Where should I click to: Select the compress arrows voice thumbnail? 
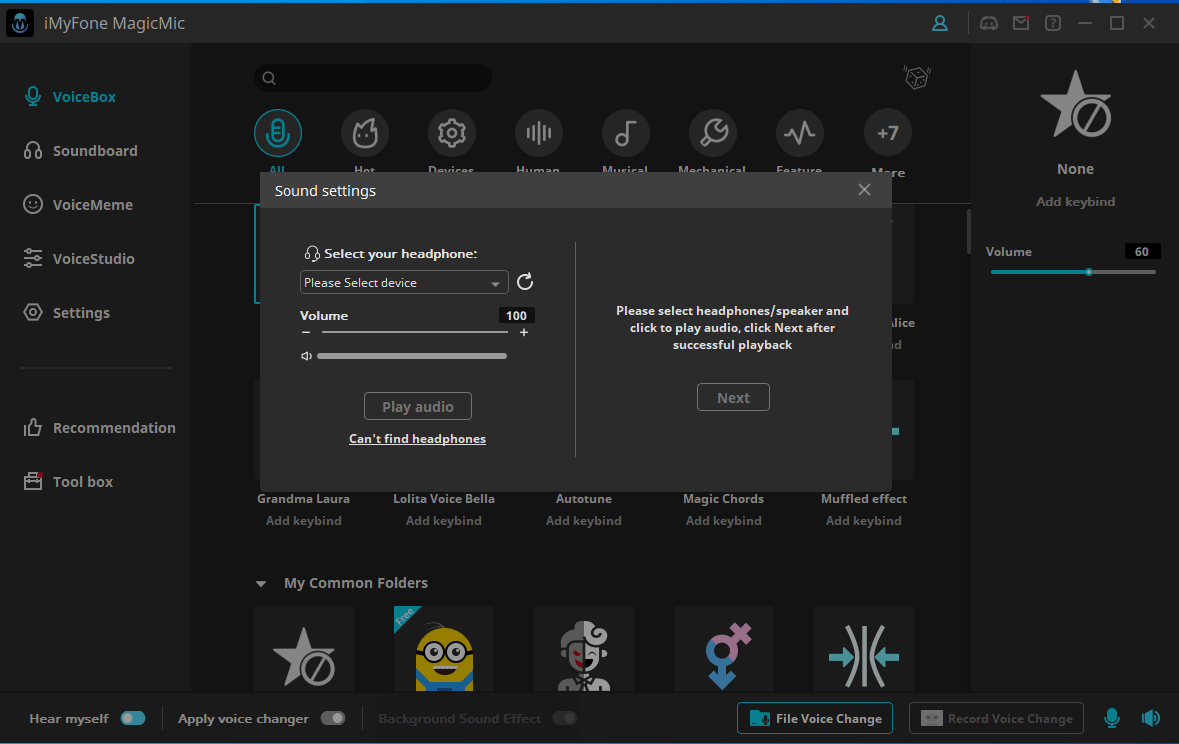point(863,649)
